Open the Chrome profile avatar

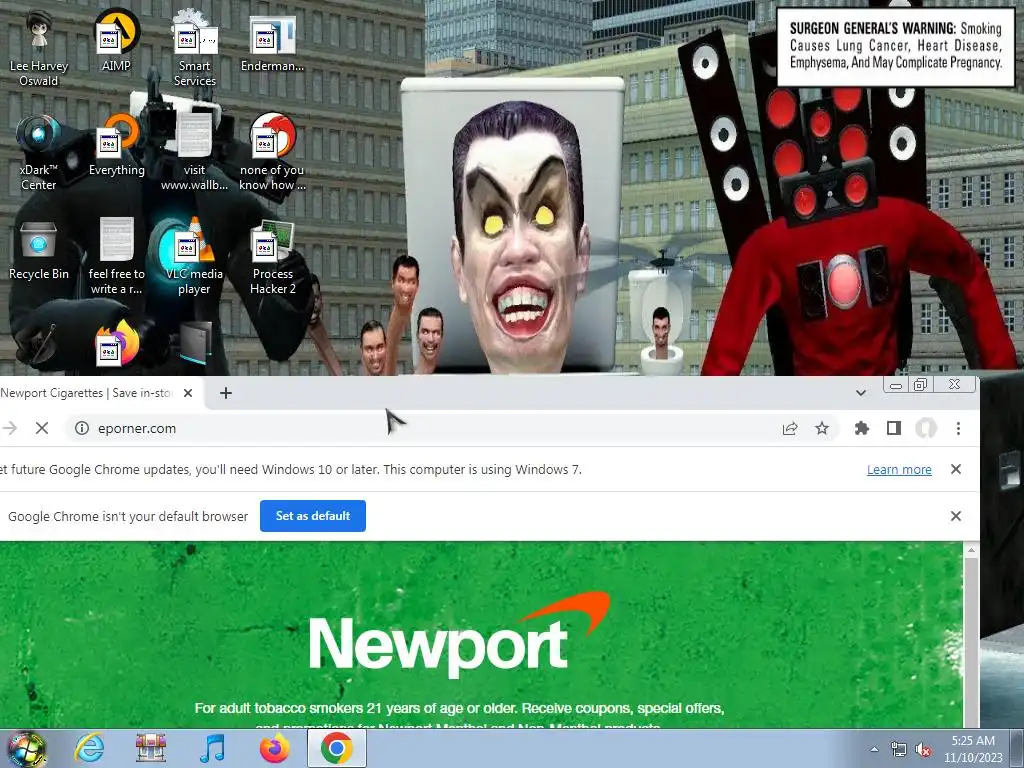click(925, 428)
